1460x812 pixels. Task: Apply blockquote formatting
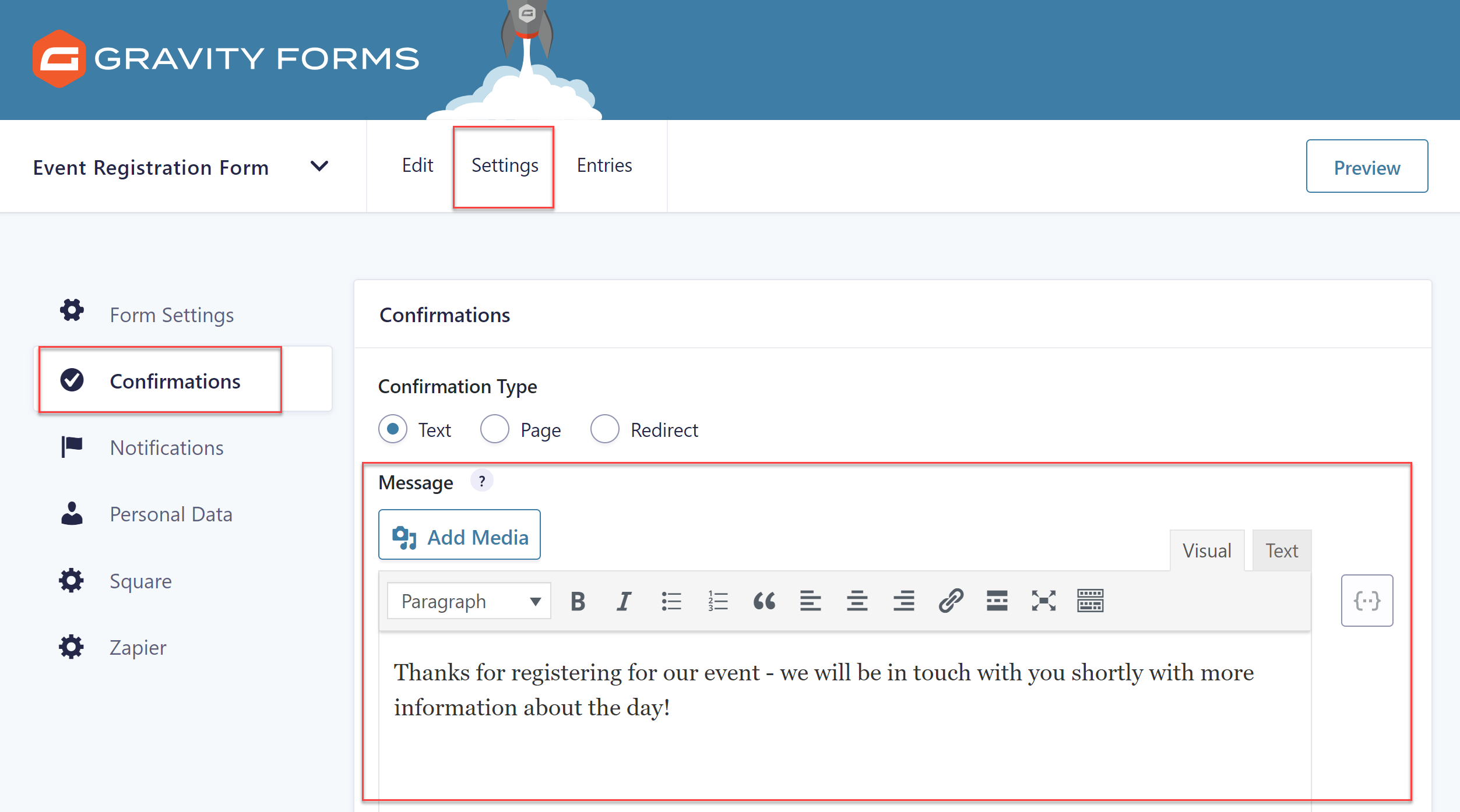(x=764, y=601)
